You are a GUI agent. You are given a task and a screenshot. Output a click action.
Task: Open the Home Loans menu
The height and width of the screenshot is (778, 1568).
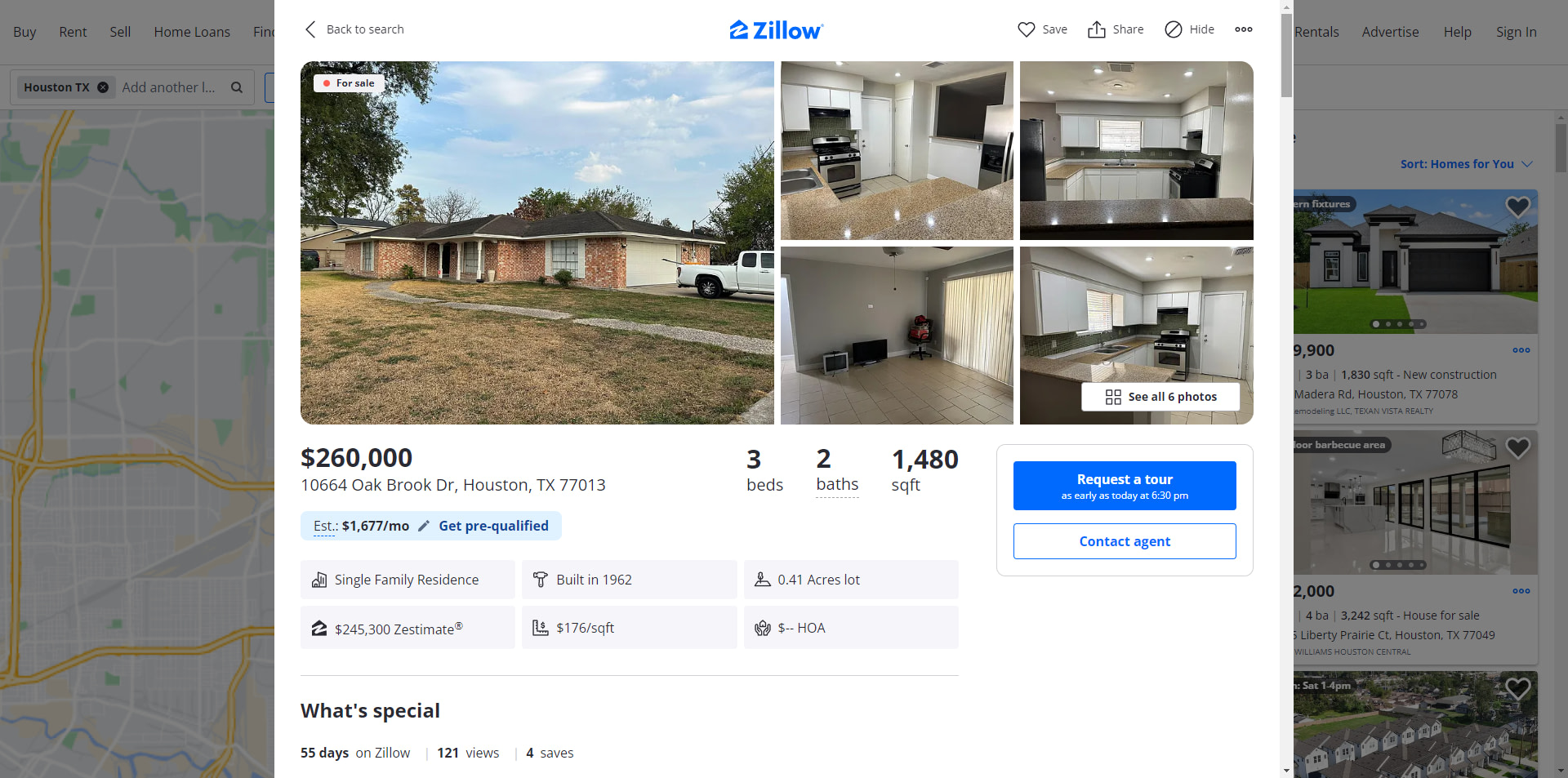[x=192, y=32]
